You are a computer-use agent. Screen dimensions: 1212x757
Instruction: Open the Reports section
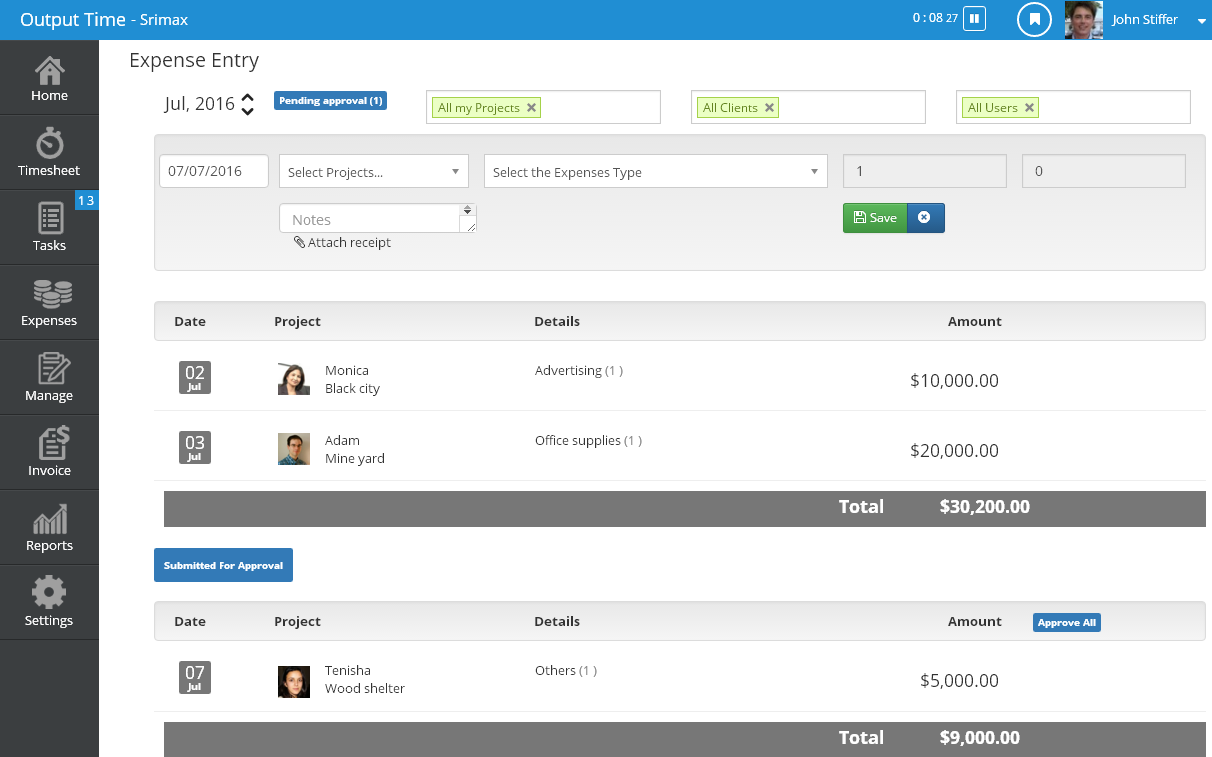point(49,527)
